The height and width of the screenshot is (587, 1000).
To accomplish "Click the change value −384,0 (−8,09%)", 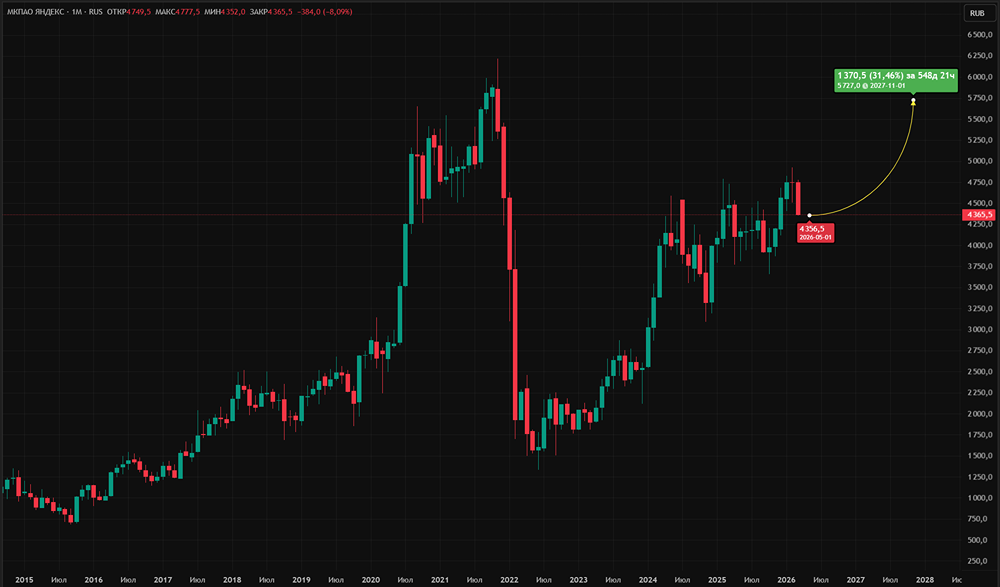I will (325, 11).
